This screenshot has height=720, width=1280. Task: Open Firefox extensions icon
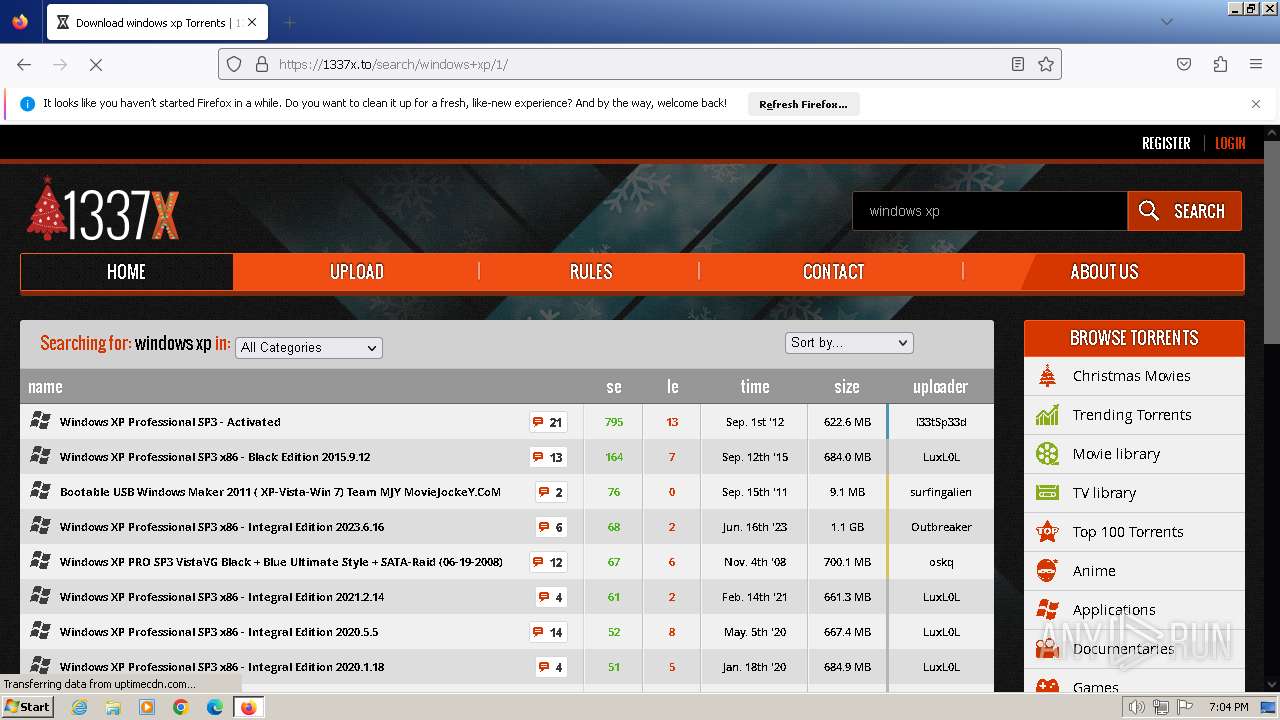click(x=1220, y=64)
